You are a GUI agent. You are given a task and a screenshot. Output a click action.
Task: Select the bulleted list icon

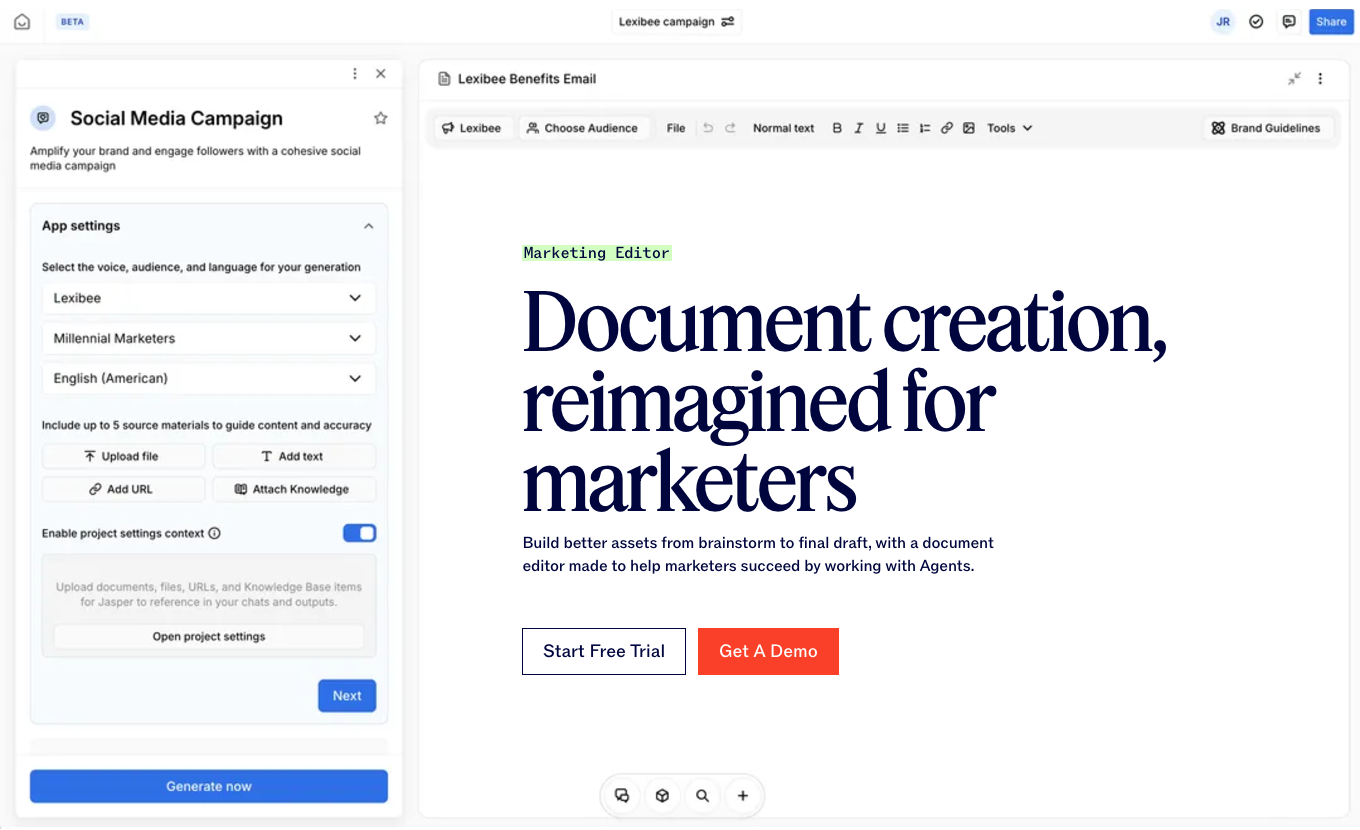(x=902, y=128)
